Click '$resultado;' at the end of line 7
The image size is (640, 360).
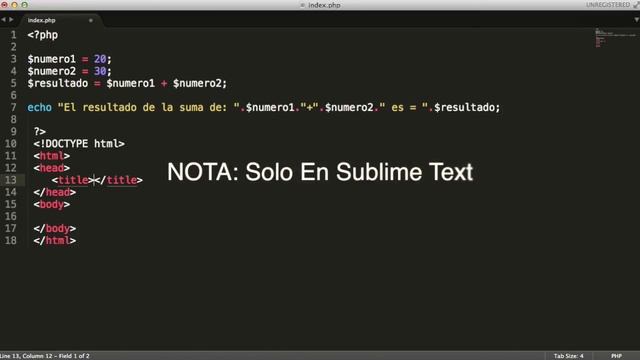(x=467, y=107)
